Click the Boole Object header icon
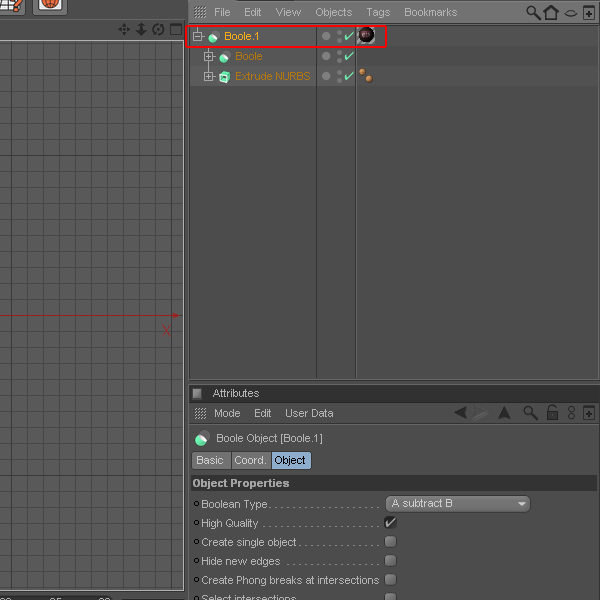 click(x=202, y=438)
